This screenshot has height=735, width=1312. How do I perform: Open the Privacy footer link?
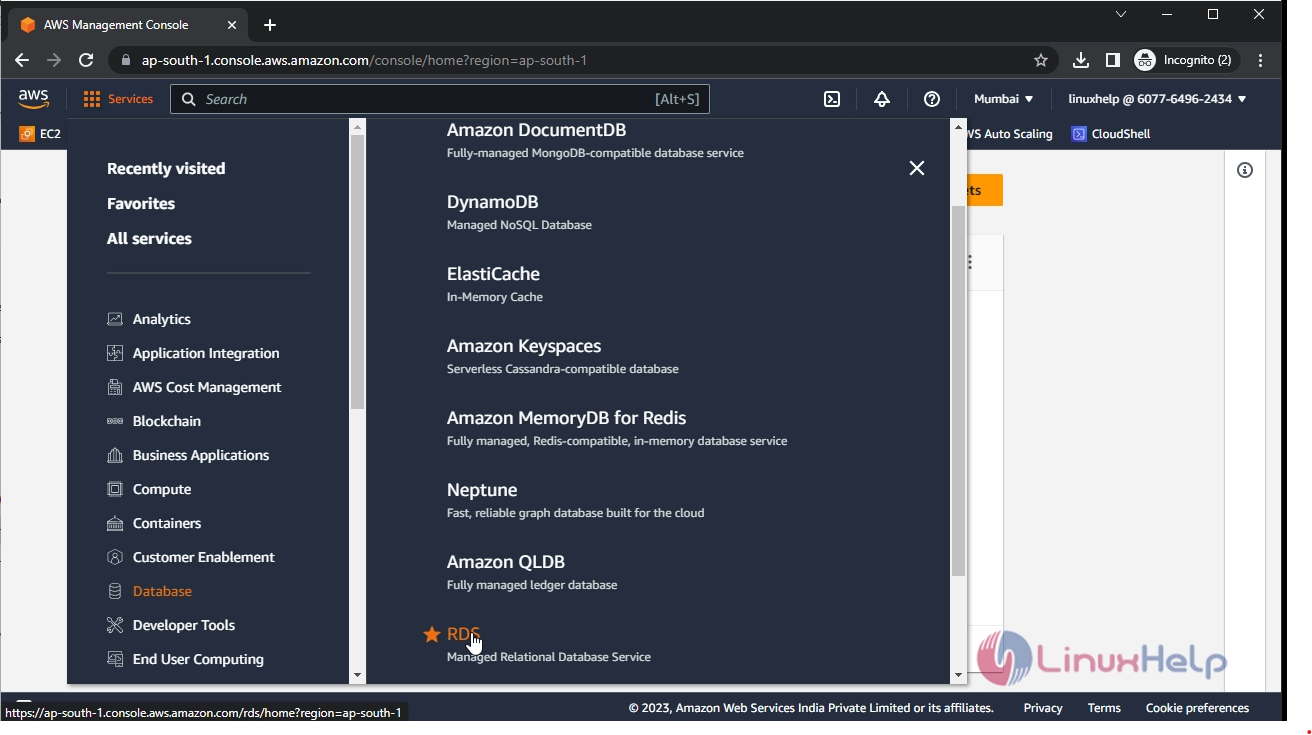tap(1043, 708)
